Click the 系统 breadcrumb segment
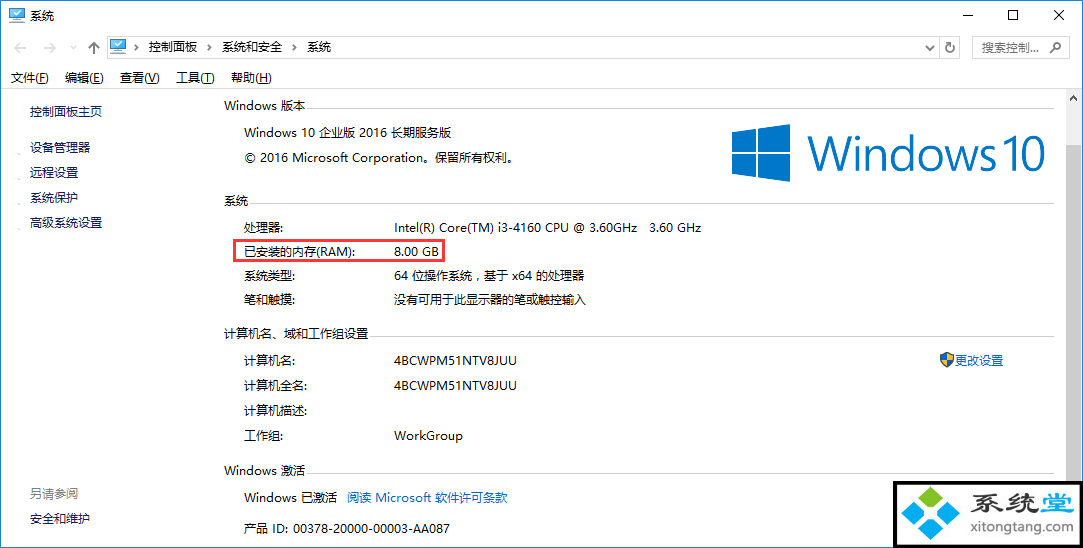 click(319, 47)
